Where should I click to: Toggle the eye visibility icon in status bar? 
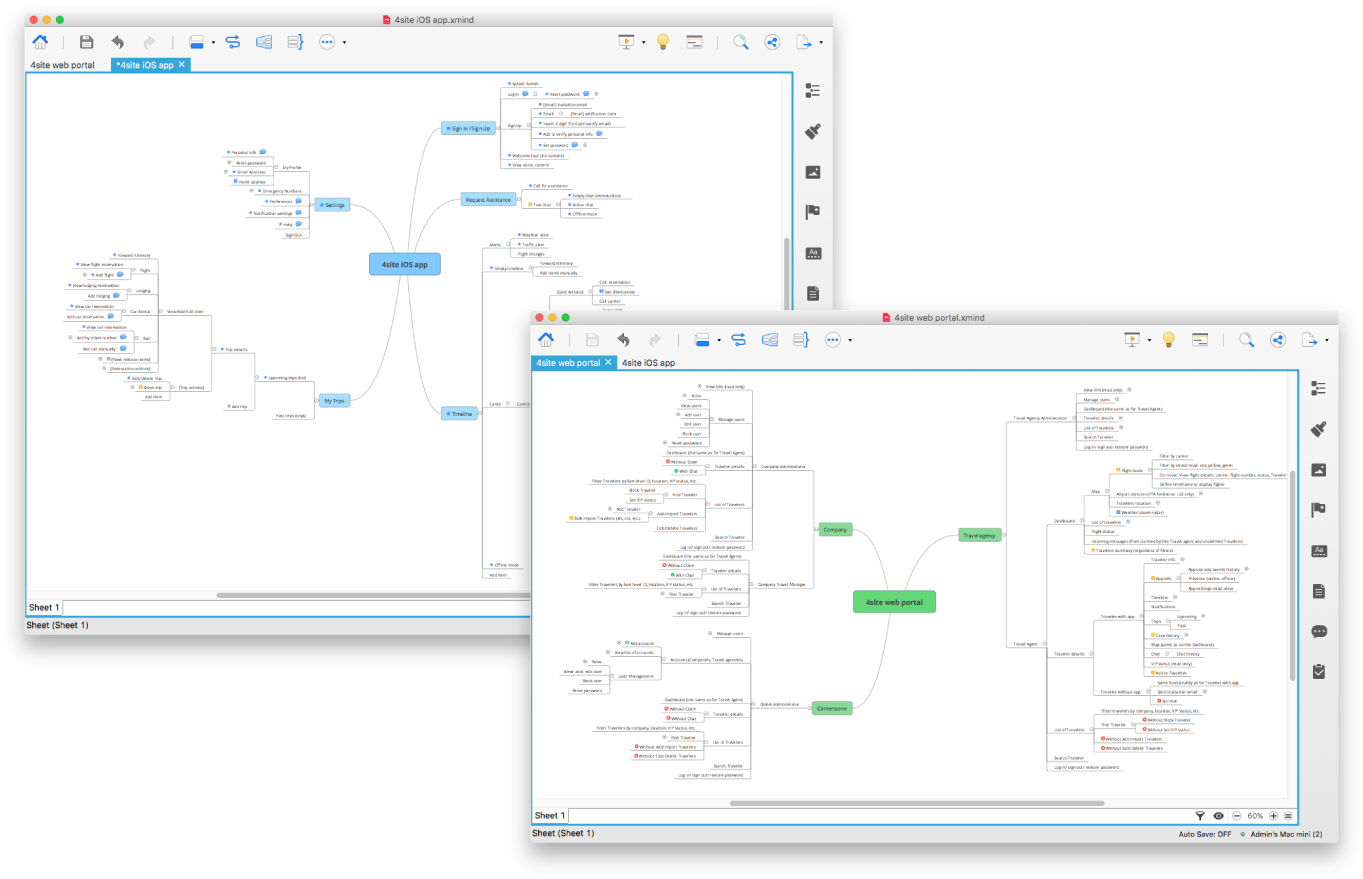1219,816
